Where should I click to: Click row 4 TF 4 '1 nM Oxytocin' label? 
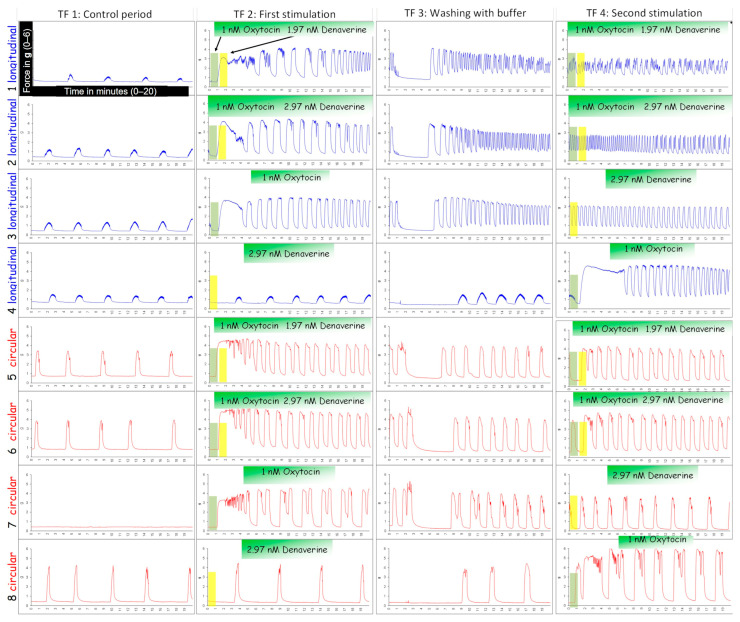(x=653, y=249)
